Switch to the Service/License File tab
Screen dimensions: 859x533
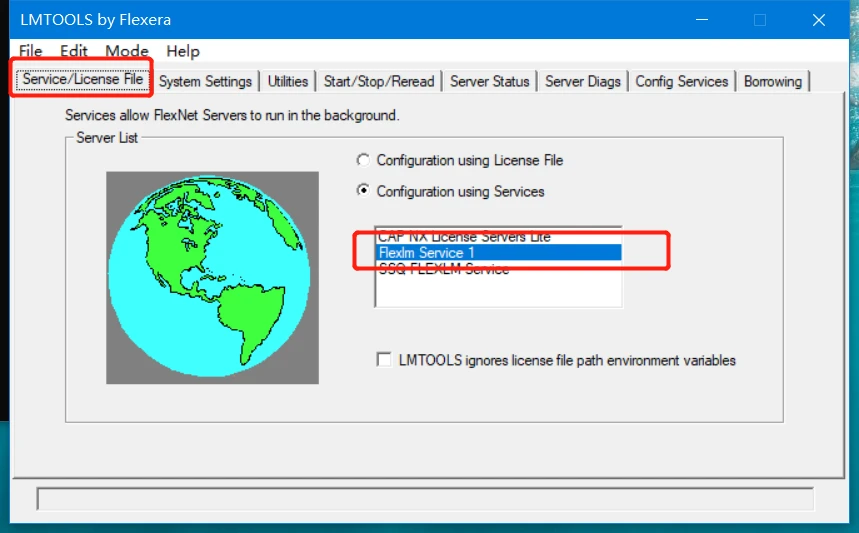(x=82, y=79)
